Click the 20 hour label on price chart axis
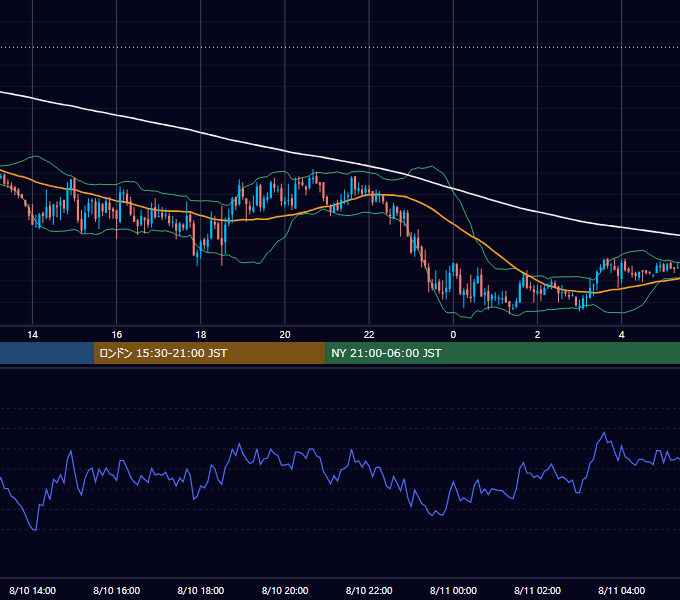Image resolution: width=680 pixels, height=600 pixels. tap(285, 335)
